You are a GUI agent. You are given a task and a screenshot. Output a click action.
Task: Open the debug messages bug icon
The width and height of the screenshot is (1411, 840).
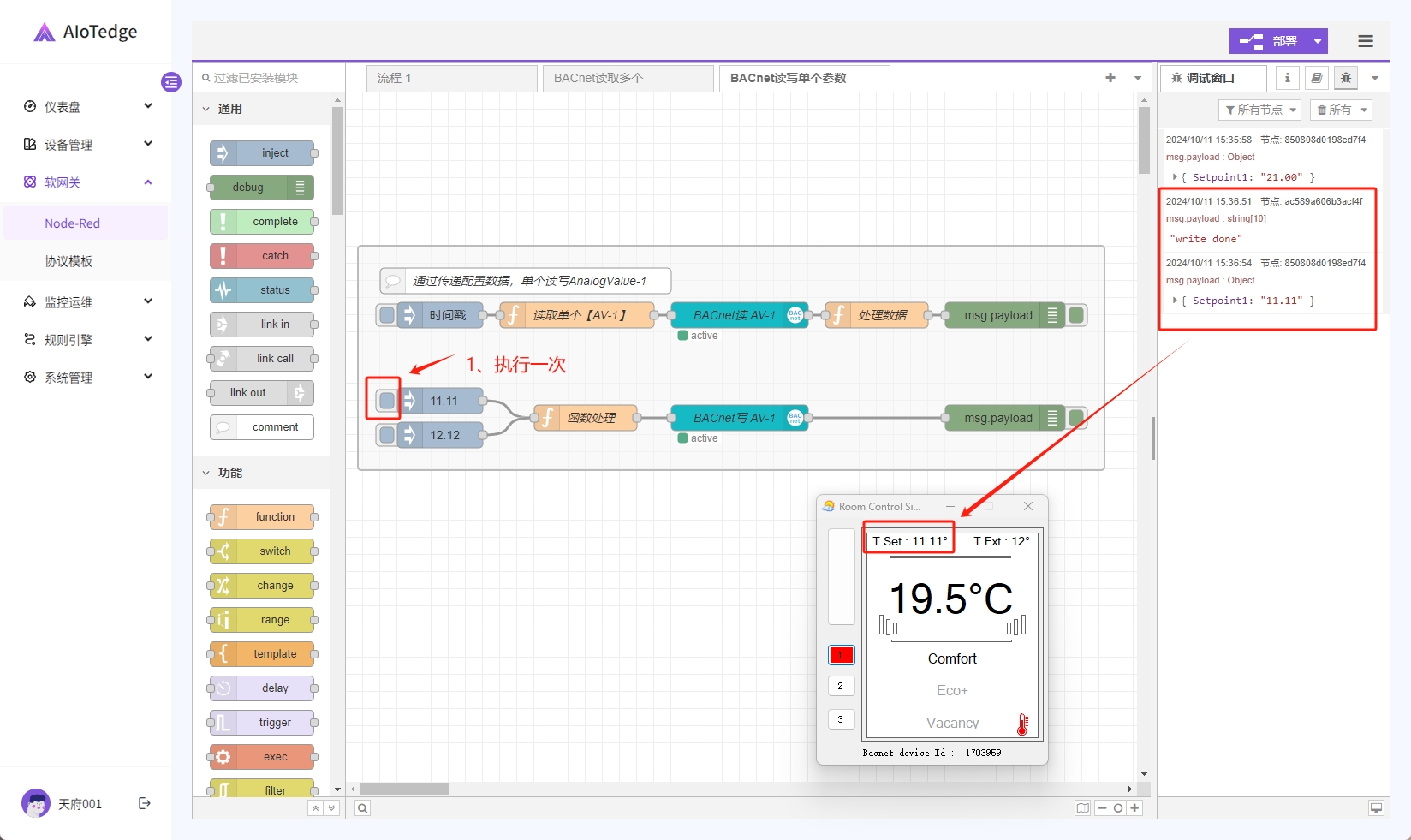pos(1345,78)
